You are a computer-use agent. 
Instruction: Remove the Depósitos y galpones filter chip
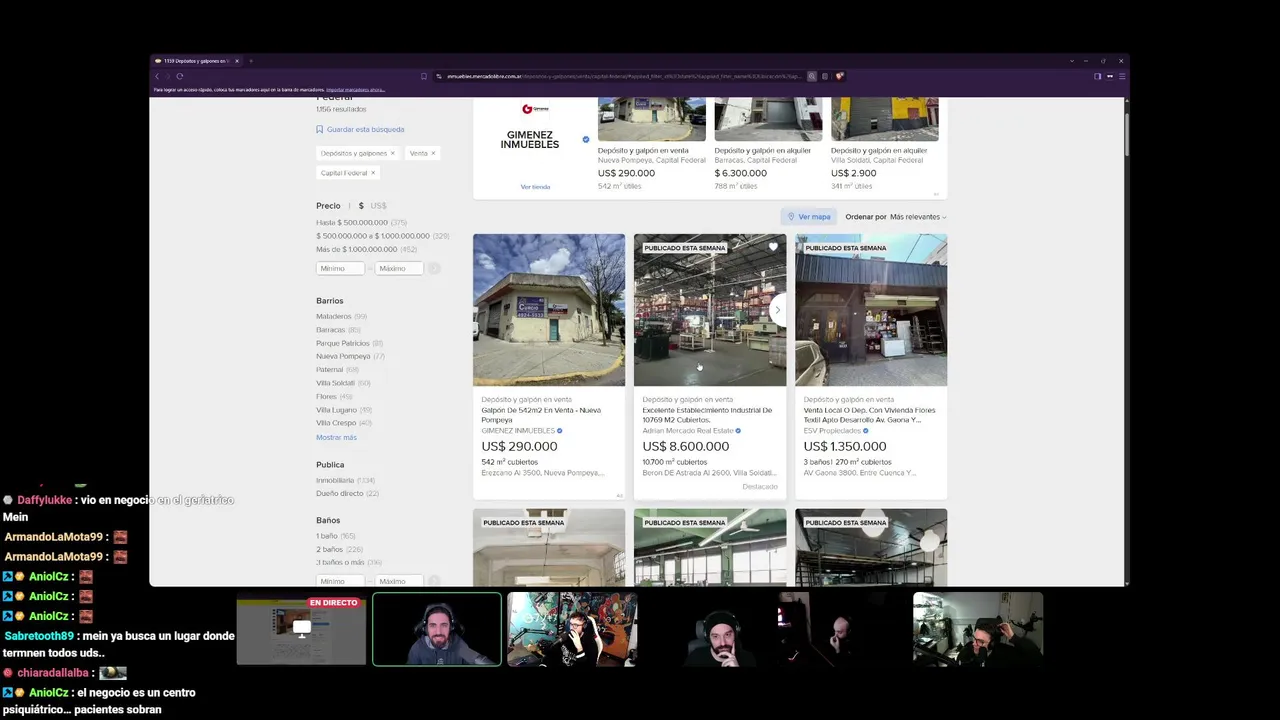click(x=393, y=153)
